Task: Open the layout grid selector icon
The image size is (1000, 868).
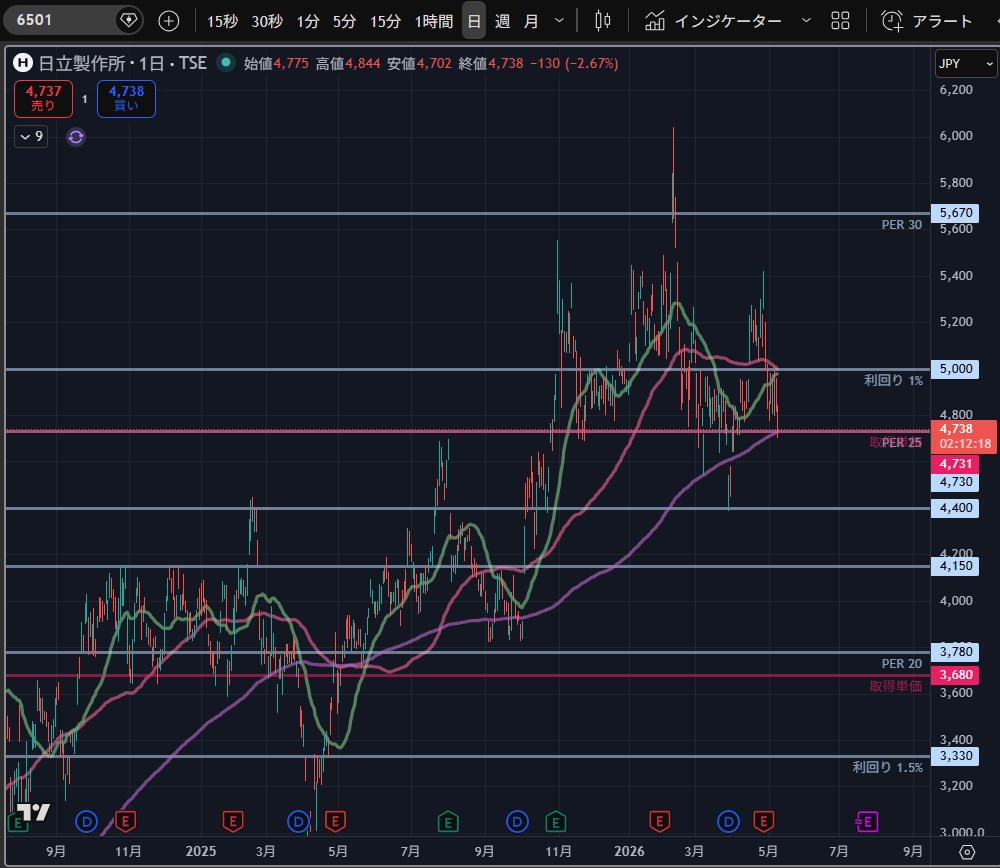Action: pyautogui.click(x=841, y=21)
